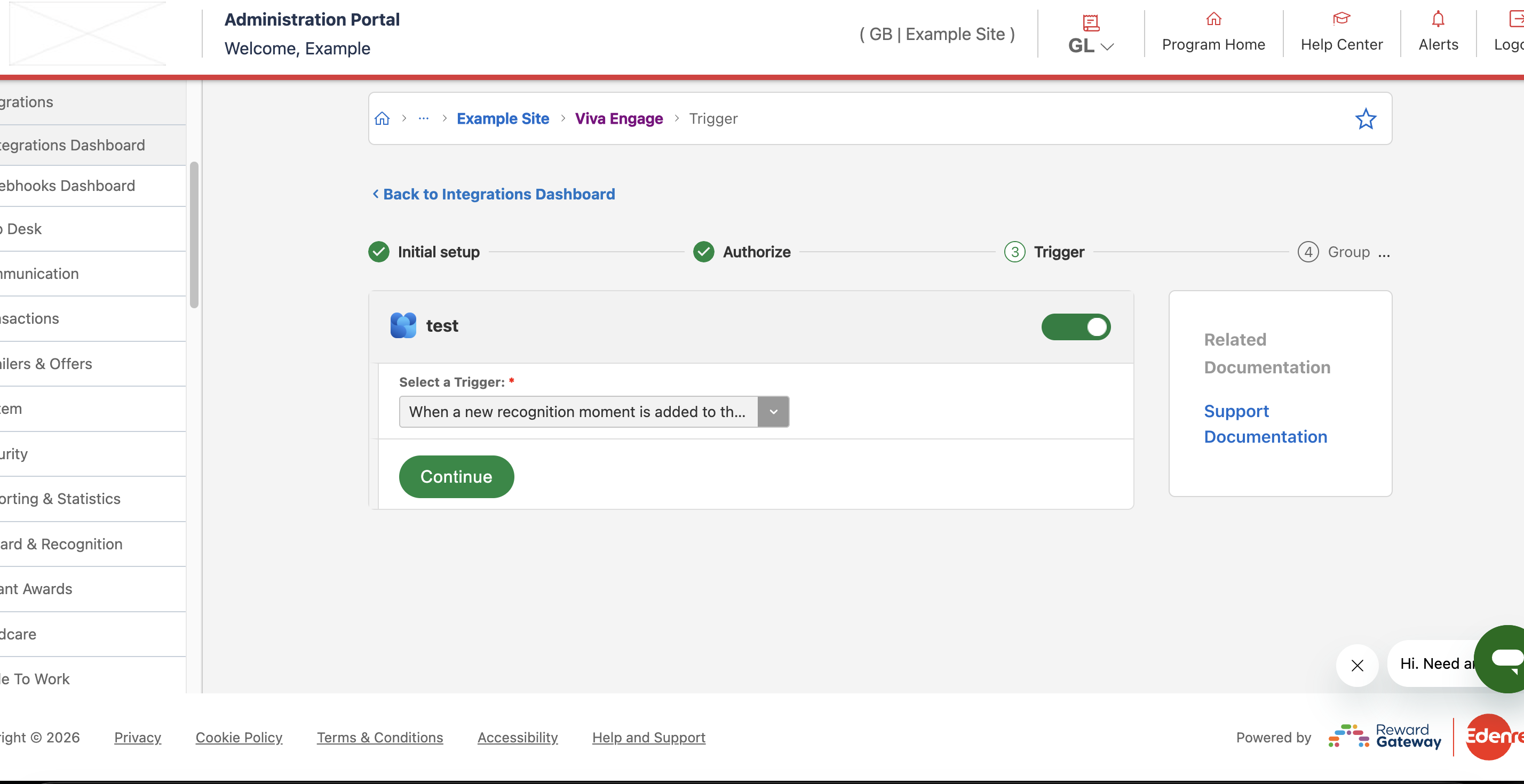The height and width of the screenshot is (784, 1524).
Task: Click the Viva Engage logo icon next to test
Action: [403, 326]
